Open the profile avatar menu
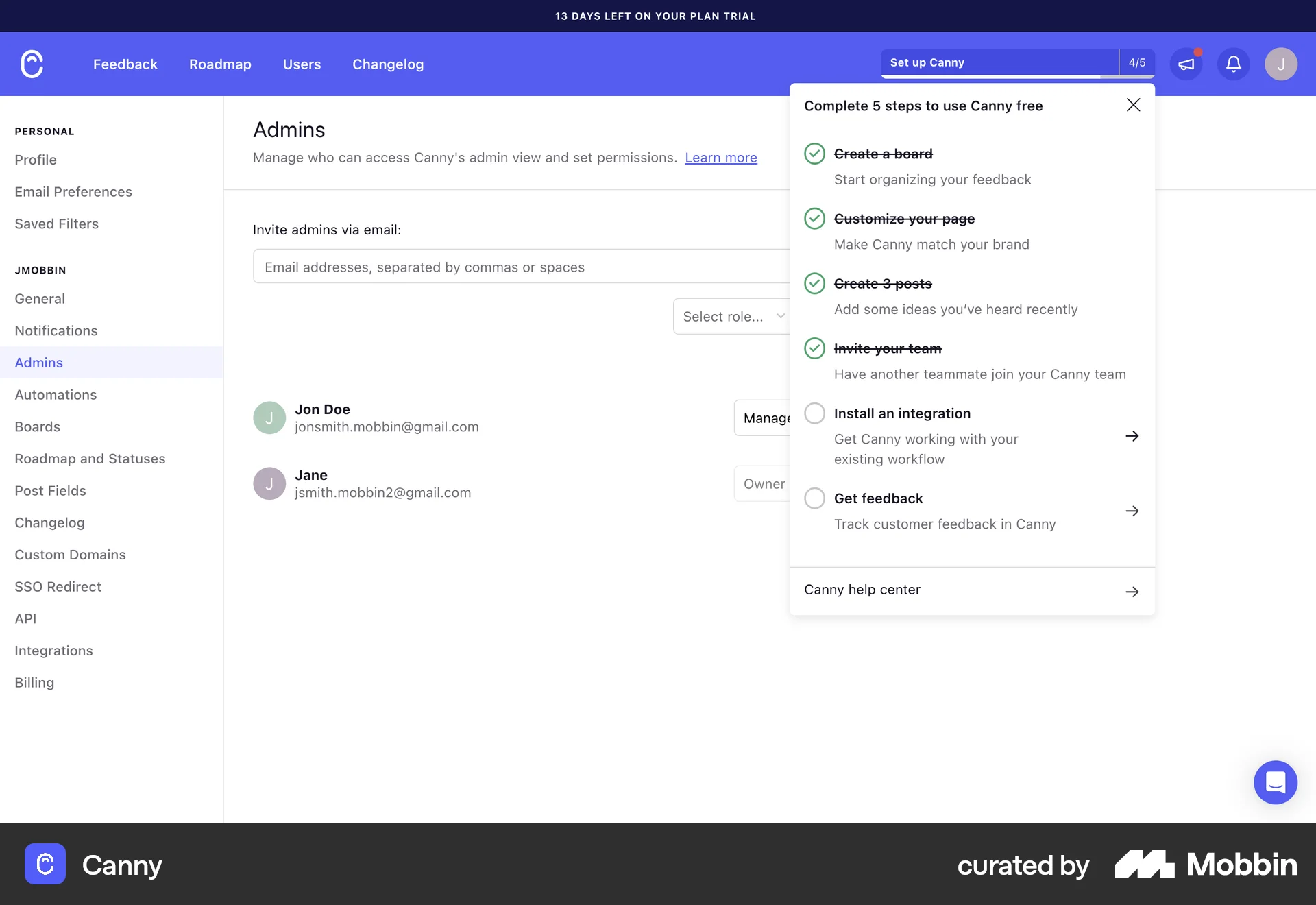 pos(1281,64)
